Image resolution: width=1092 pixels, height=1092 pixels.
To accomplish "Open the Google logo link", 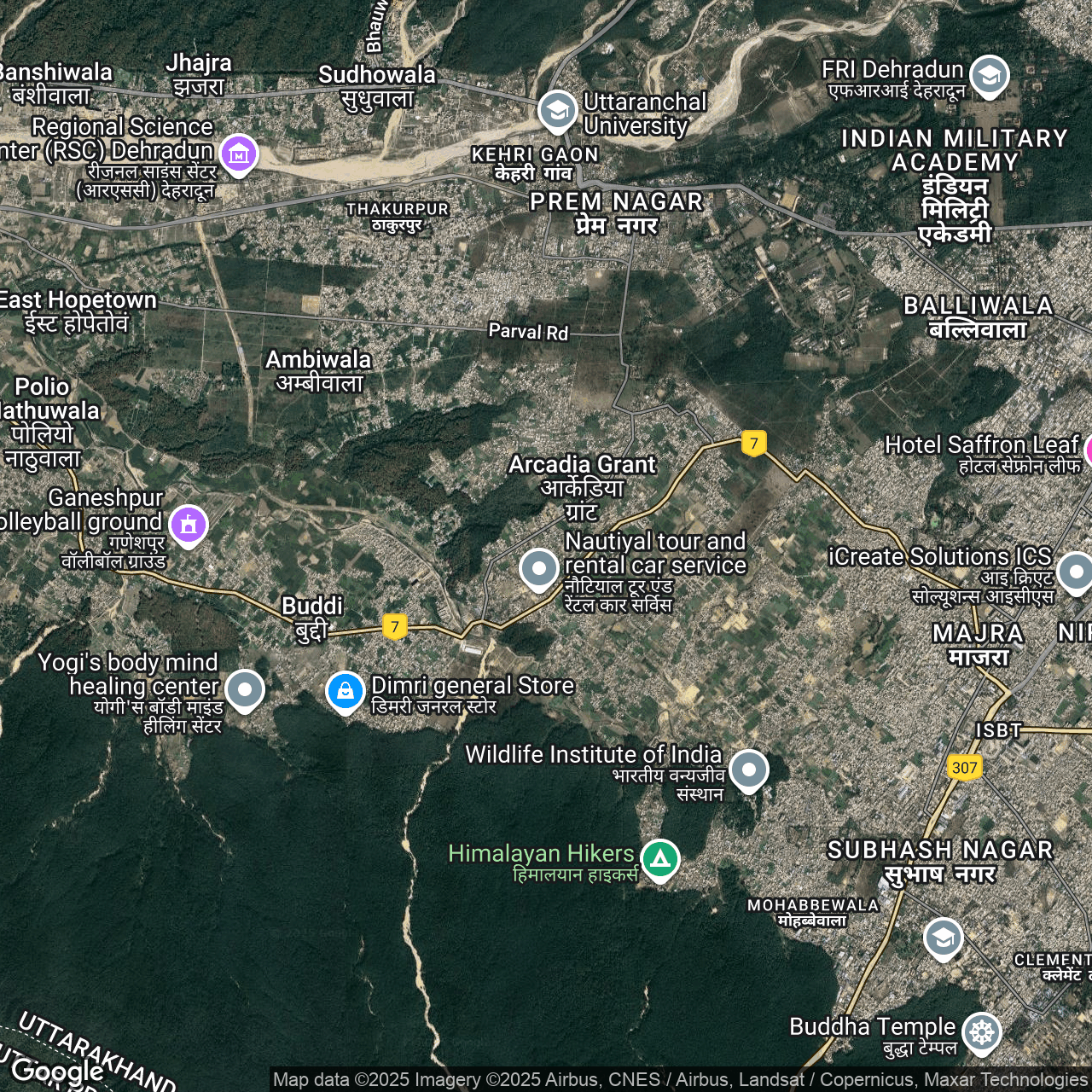I will click(x=57, y=1071).
